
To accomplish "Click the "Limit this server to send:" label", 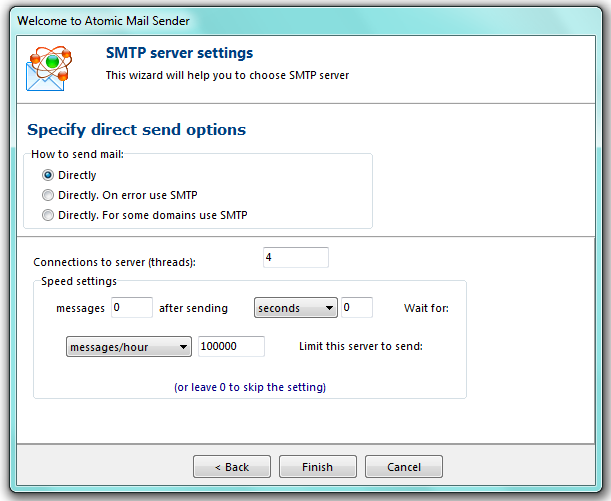I will coord(360,347).
